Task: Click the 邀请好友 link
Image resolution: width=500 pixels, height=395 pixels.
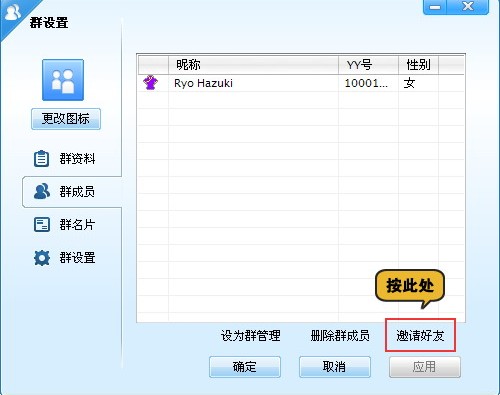Action: point(420,336)
